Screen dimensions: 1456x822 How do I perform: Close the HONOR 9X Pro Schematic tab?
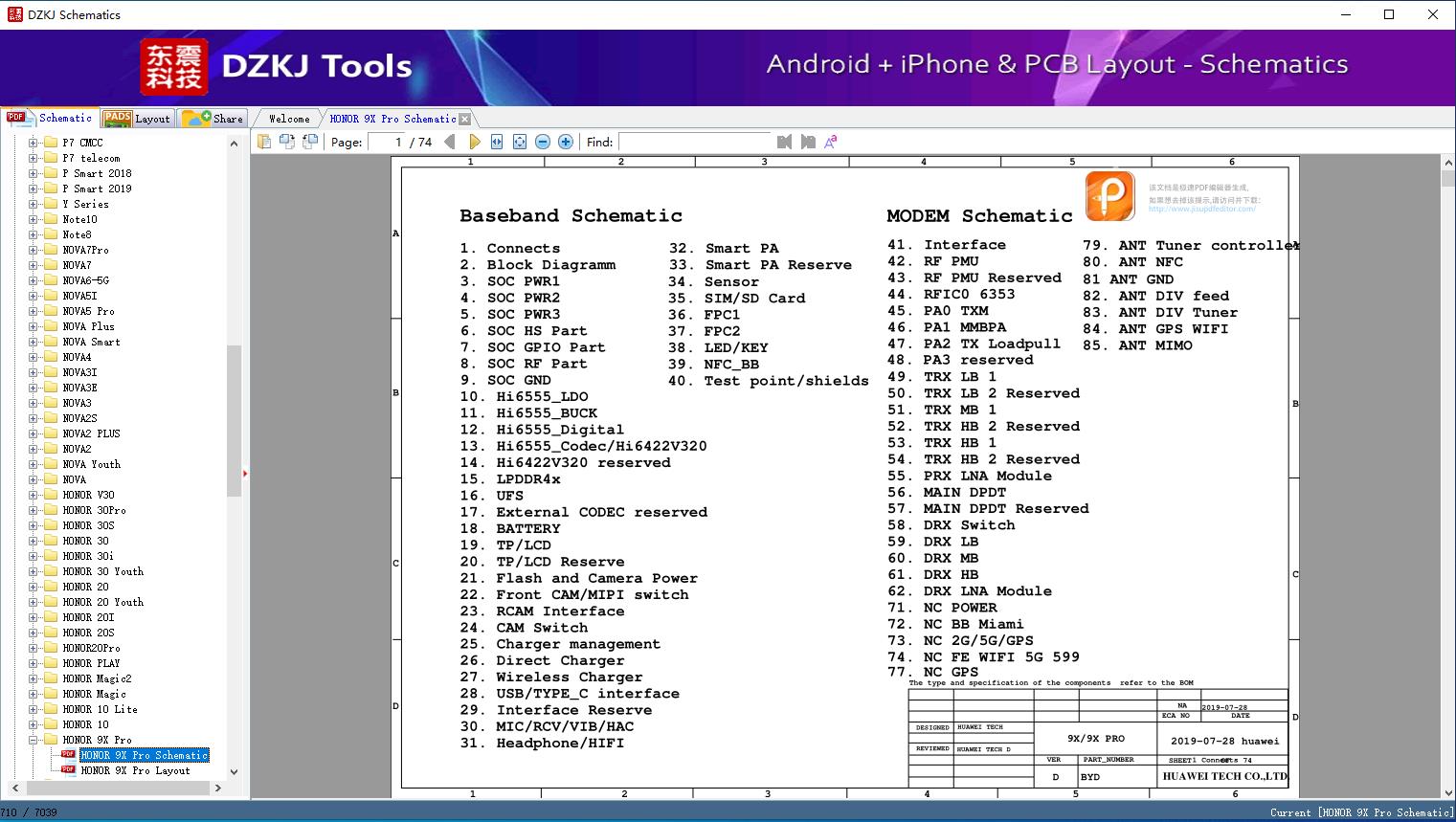465,119
